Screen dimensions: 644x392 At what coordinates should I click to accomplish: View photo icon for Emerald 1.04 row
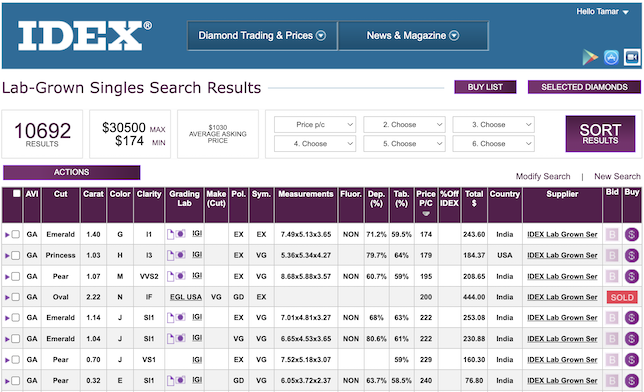[180, 338]
